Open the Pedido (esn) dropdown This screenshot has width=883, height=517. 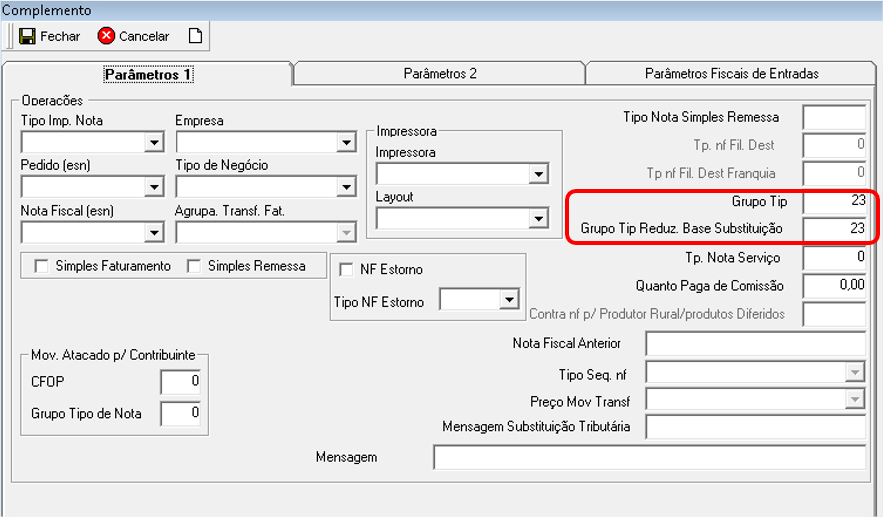[x=154, y=187]
